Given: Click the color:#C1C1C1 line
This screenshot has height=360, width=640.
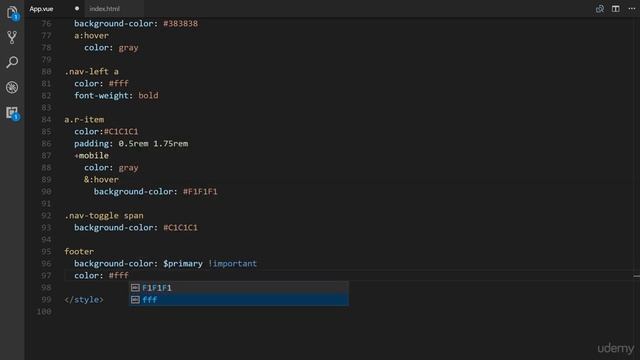Looking at the screenshot, I should click(106, 131).
